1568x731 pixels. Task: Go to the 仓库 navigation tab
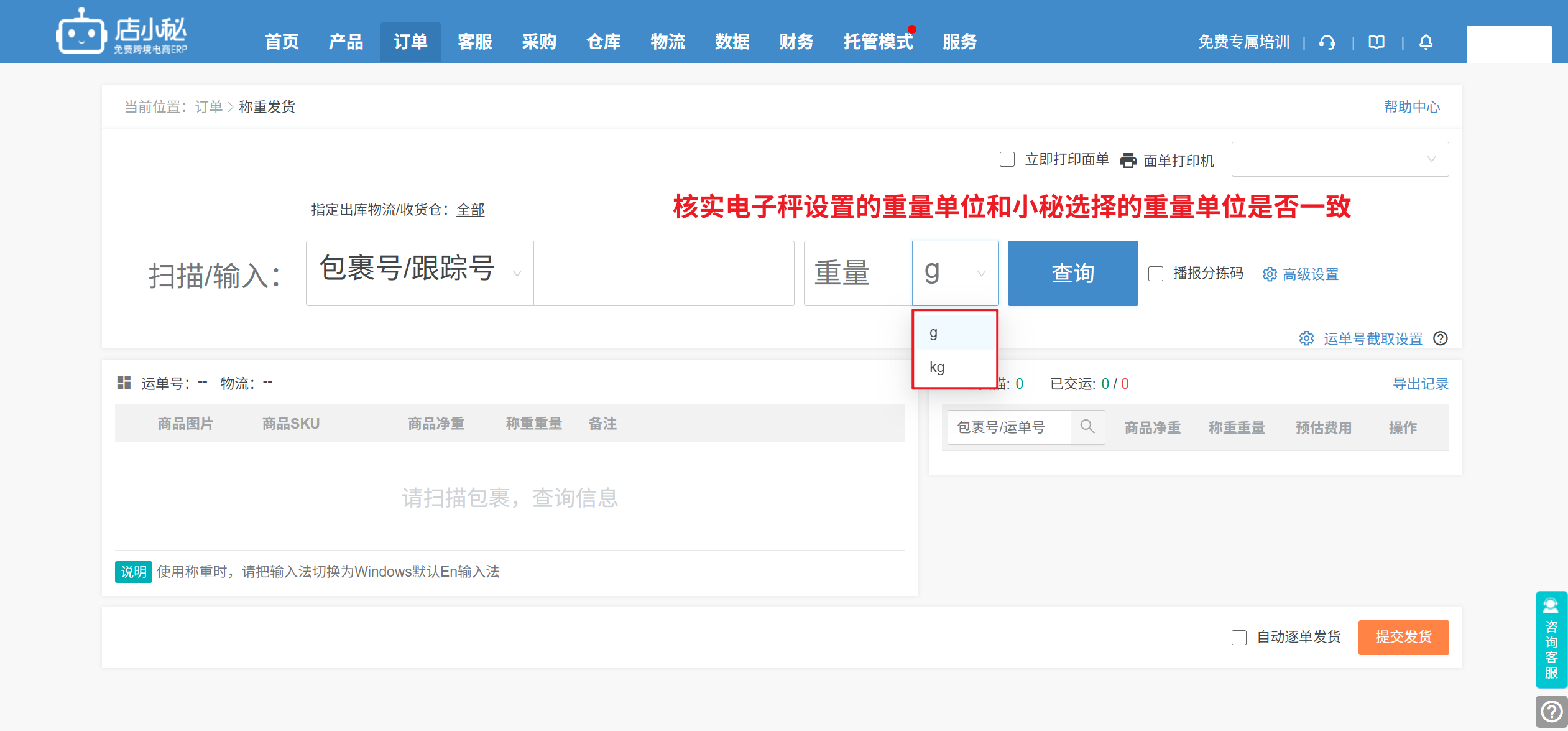click(x=603, y=42)
